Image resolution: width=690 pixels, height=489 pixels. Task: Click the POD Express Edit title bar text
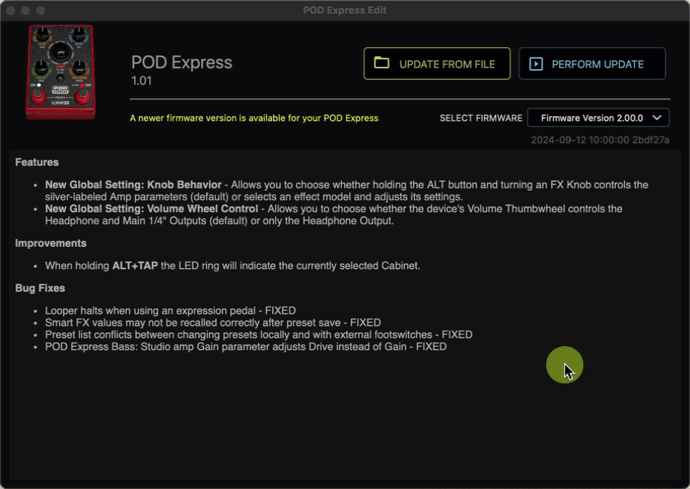(345, 10)
